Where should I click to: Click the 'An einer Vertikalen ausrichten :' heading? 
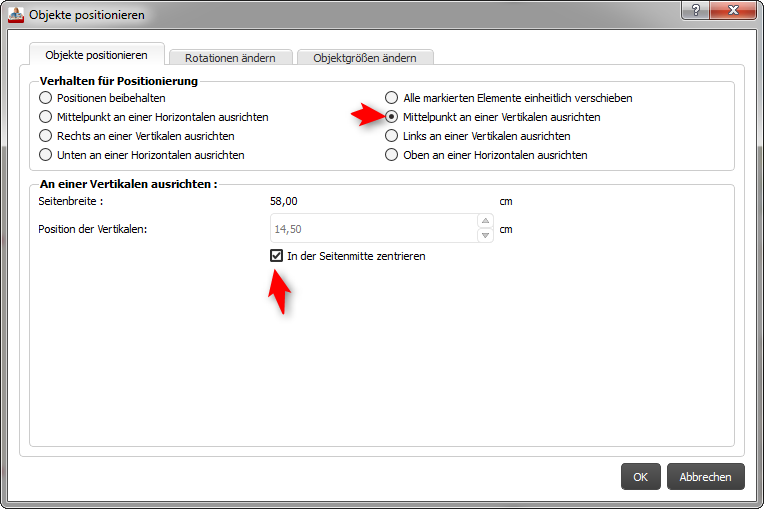129,184
